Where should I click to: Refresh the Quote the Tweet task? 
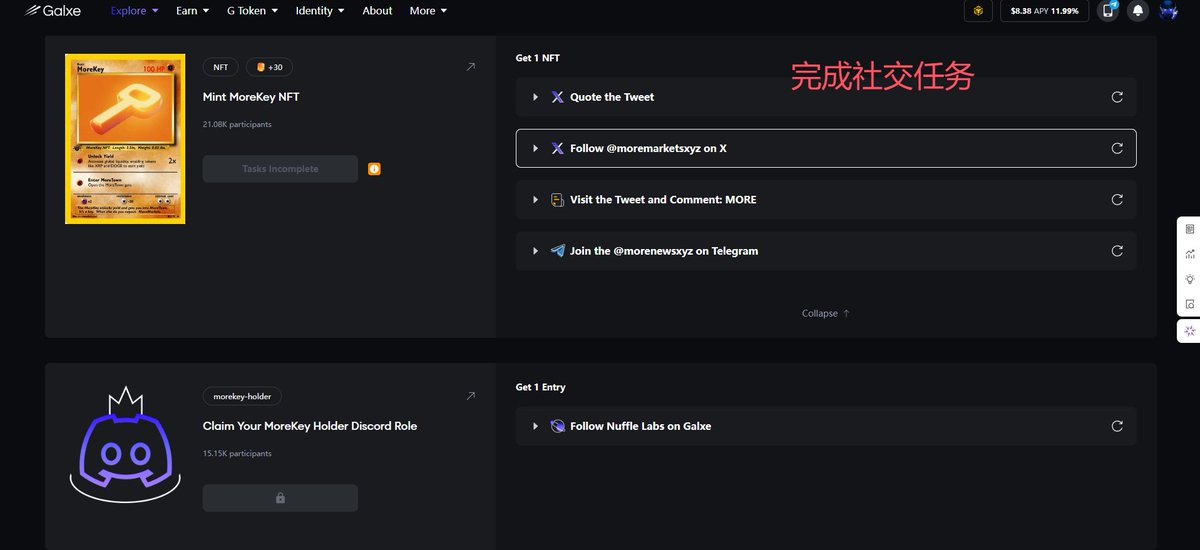[x=1117, y=97]
